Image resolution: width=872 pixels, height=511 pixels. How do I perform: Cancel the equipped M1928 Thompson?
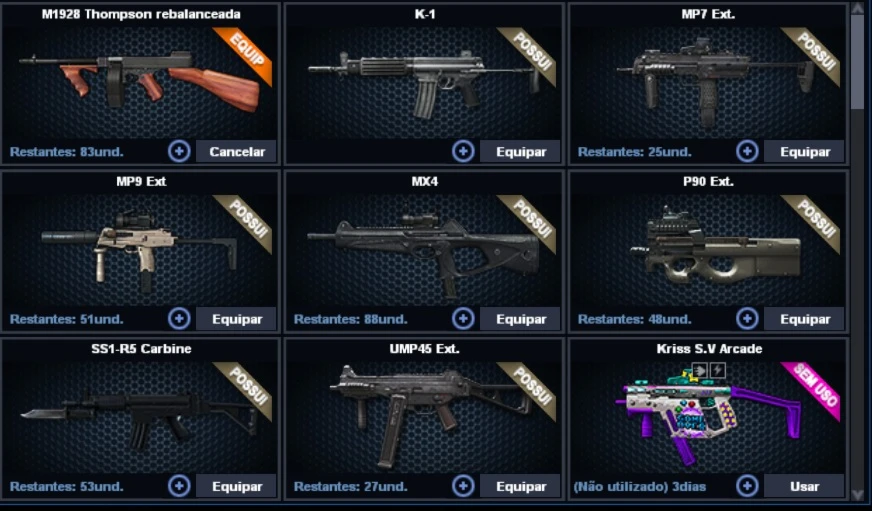[236, 151]
